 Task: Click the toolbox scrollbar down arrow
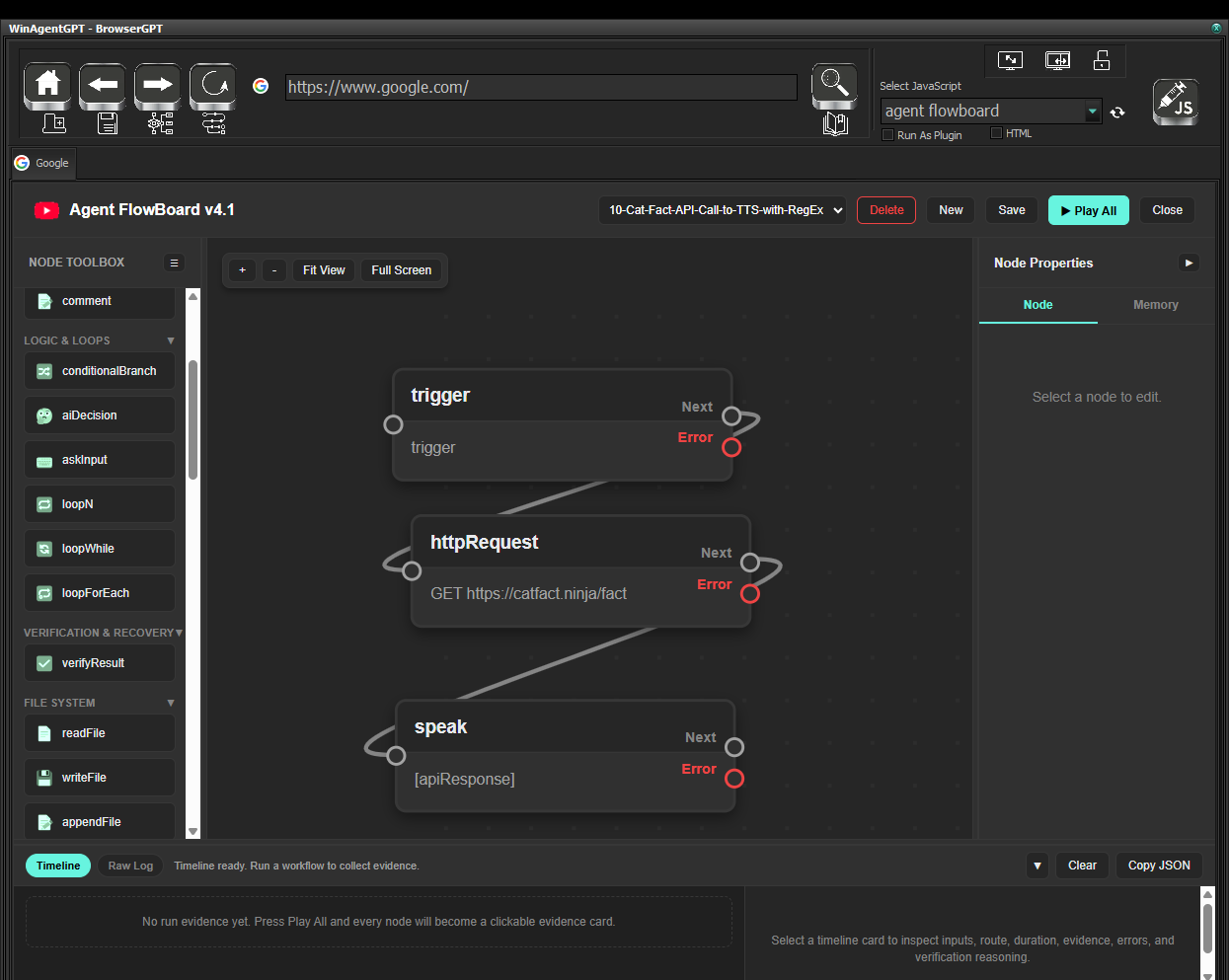pyautogui.click(x=193, y=832)
